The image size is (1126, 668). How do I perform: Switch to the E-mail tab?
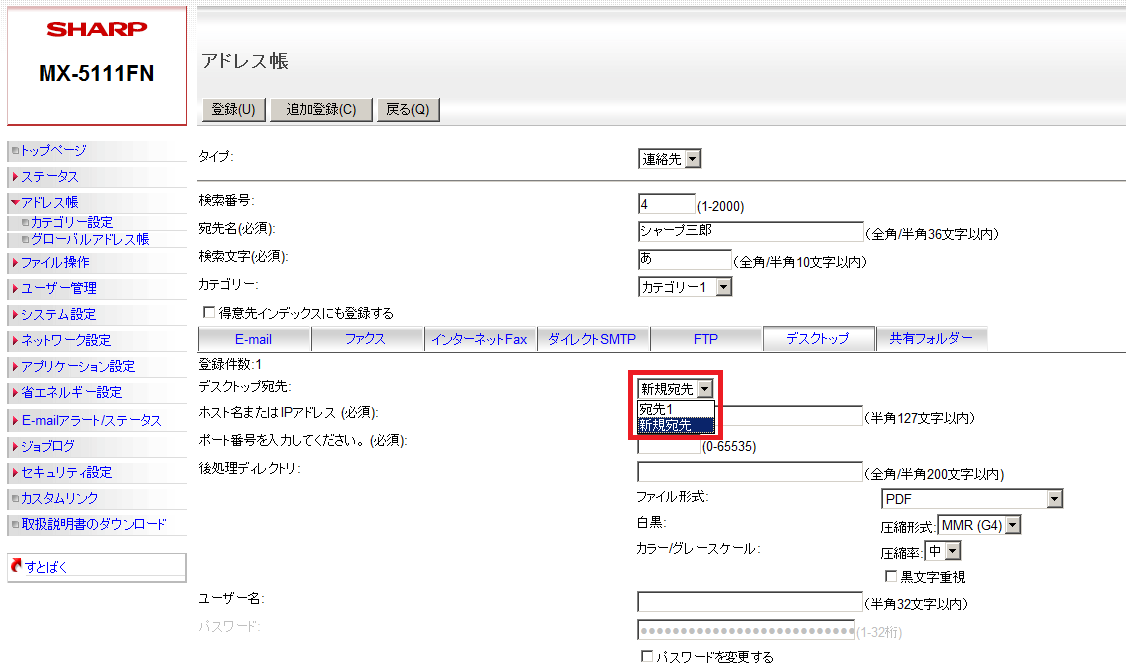coord(253,339)
